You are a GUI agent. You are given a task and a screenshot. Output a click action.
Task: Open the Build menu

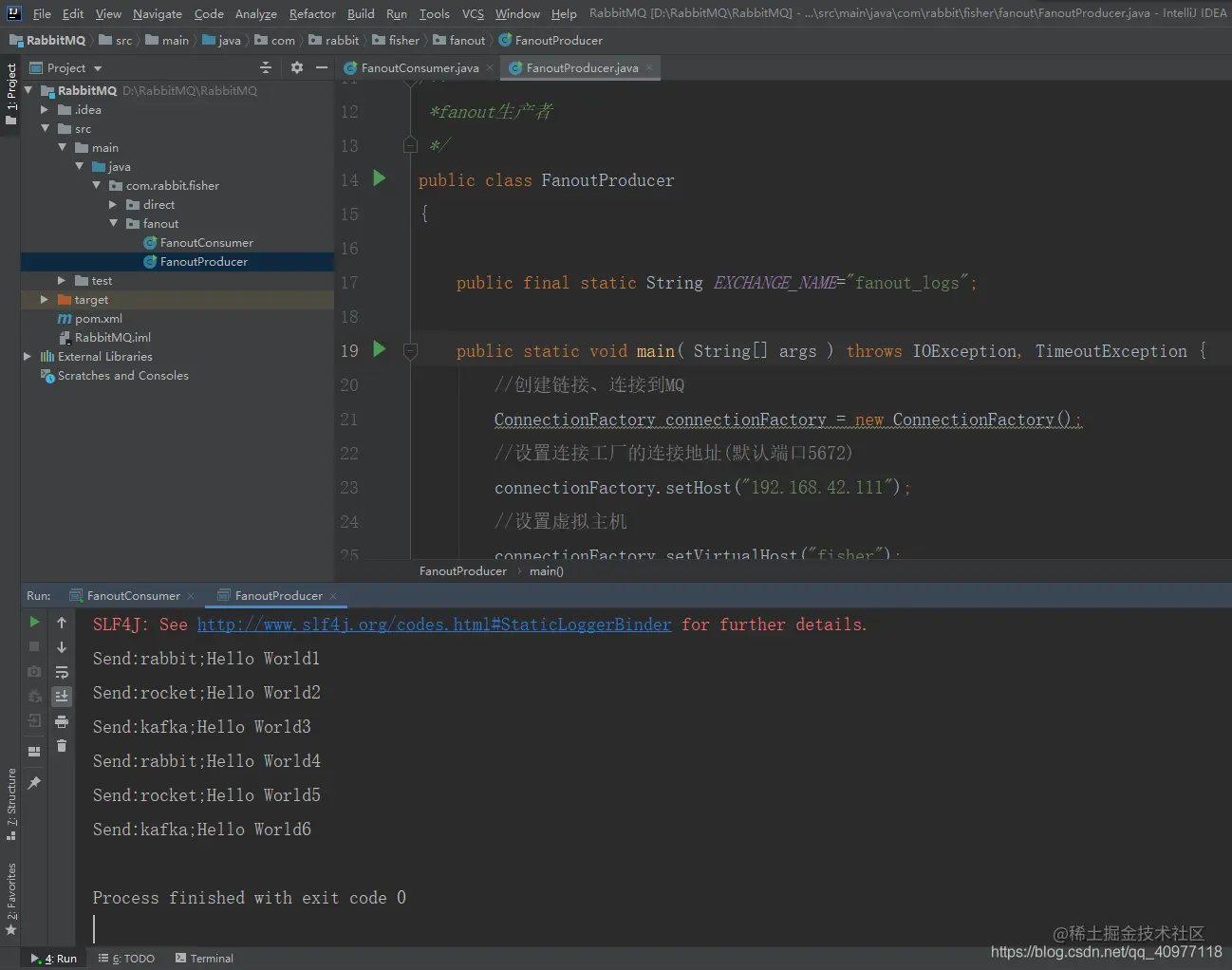pos(361,13)
